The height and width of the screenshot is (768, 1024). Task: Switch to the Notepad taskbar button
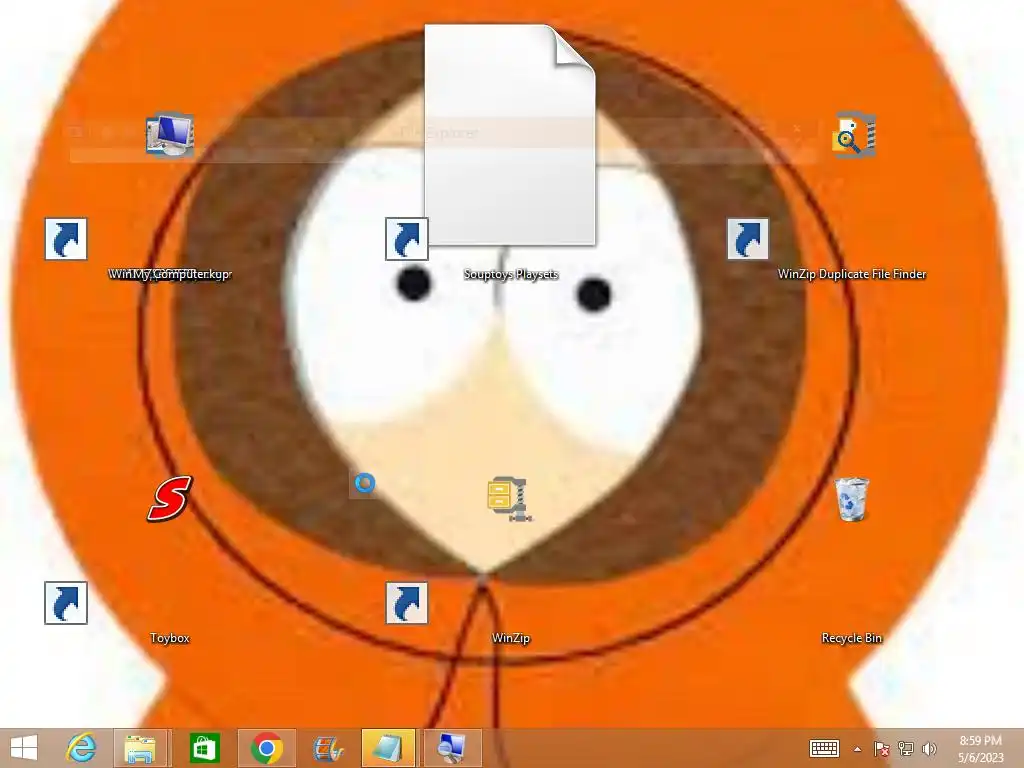click(x=388, y=748)
